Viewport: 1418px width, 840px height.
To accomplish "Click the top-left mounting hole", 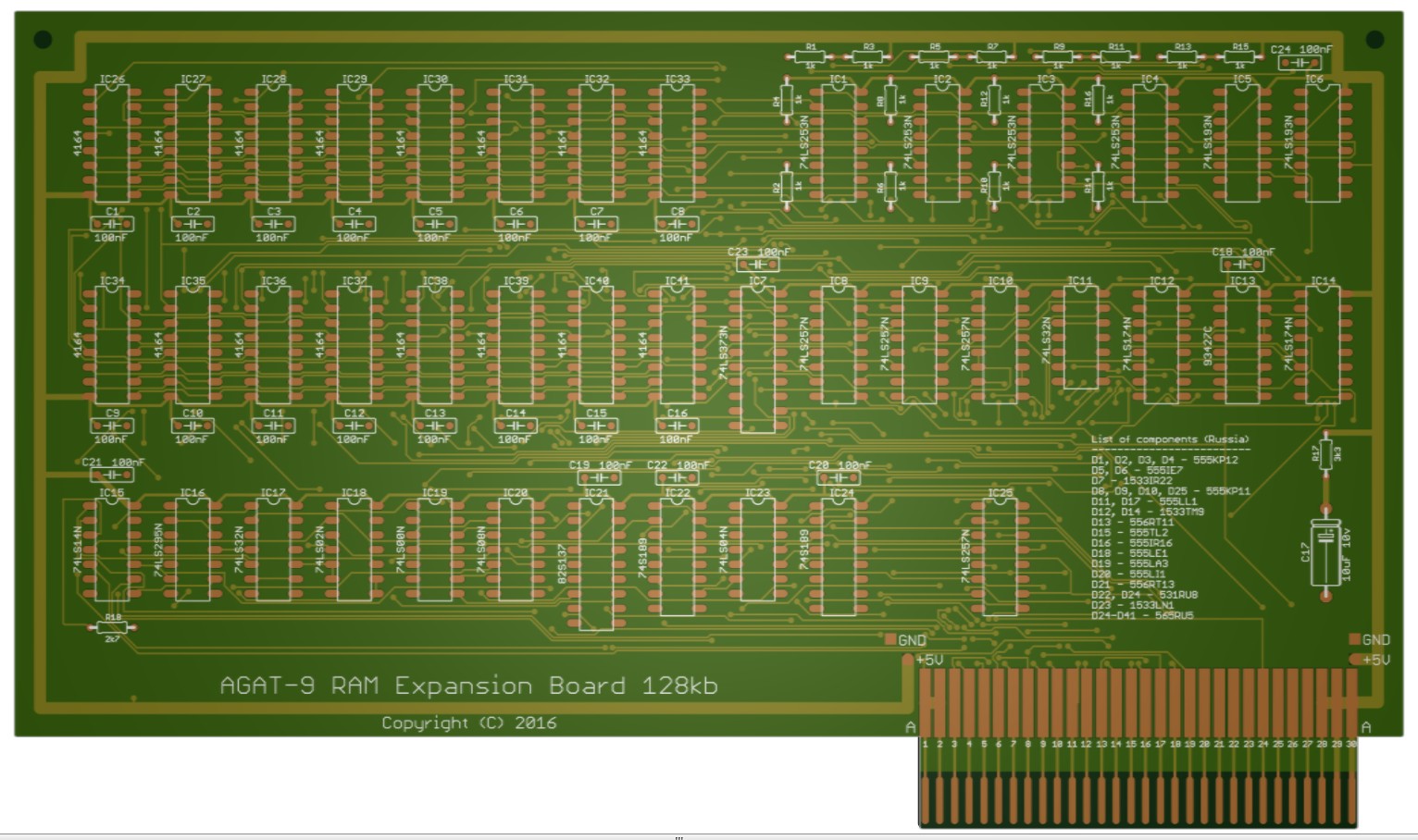I will (43, 39).
